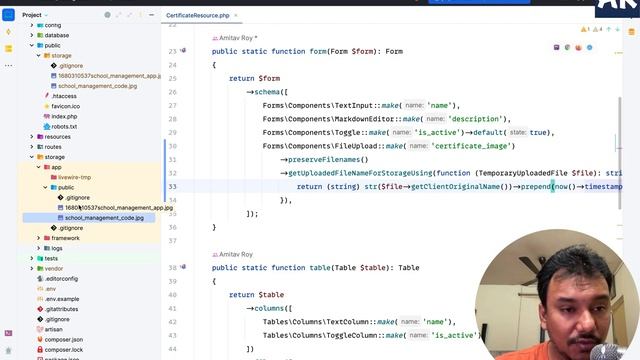Collapse the public folder under app

46,187
